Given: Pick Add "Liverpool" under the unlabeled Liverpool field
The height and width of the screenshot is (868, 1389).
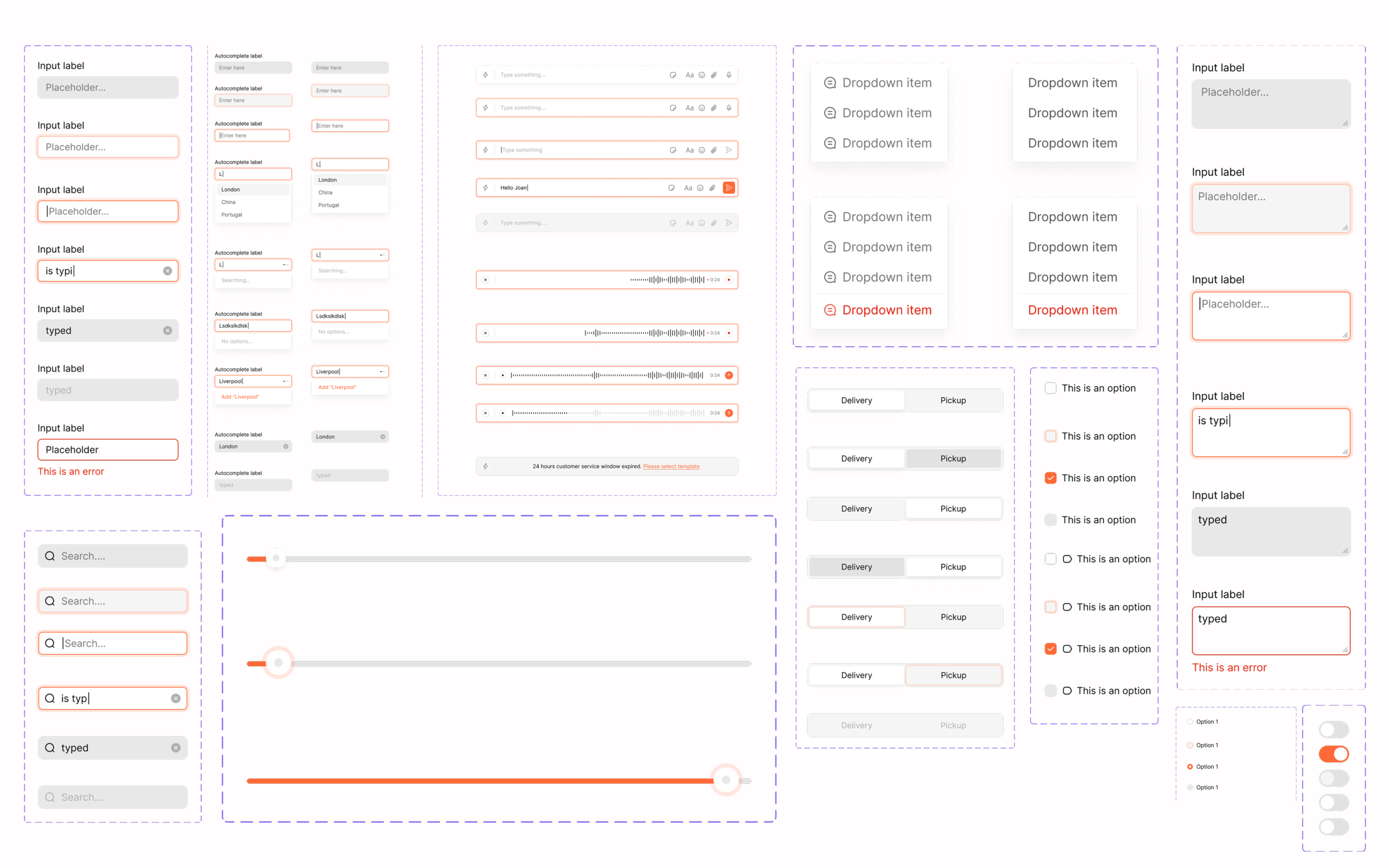Looking at the screenshot, I should pyautogui.click(x=337, y=387).
